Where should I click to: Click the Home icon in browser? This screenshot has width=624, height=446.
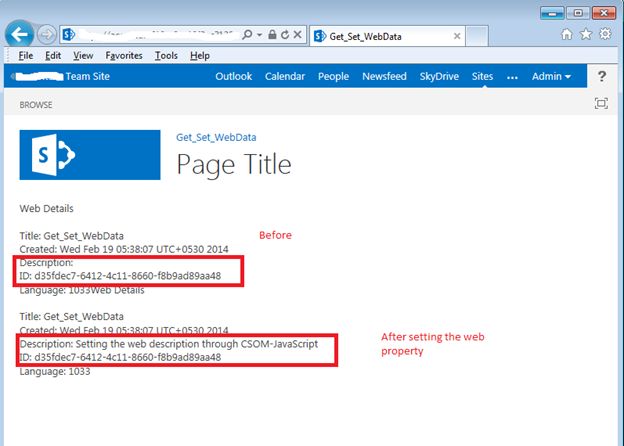click(x=567, y=34)
